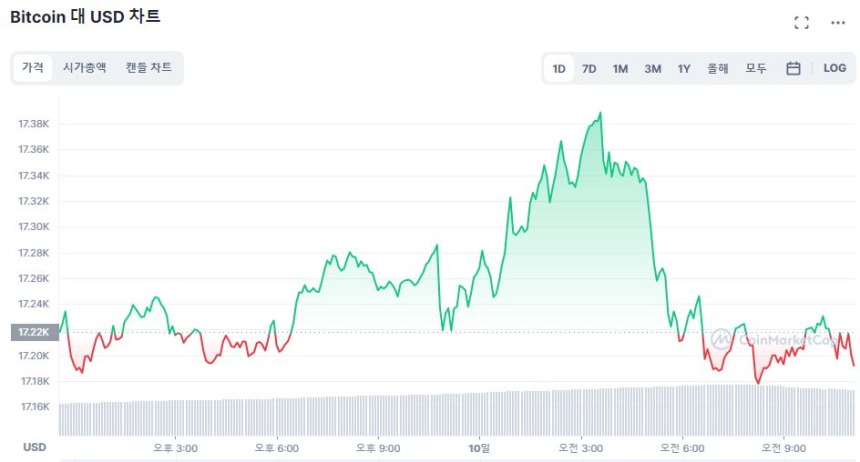The width and height of the screenshot is (860, 462).
Task: Switch to the 시가총액 tab
Action: coord(84,68)
